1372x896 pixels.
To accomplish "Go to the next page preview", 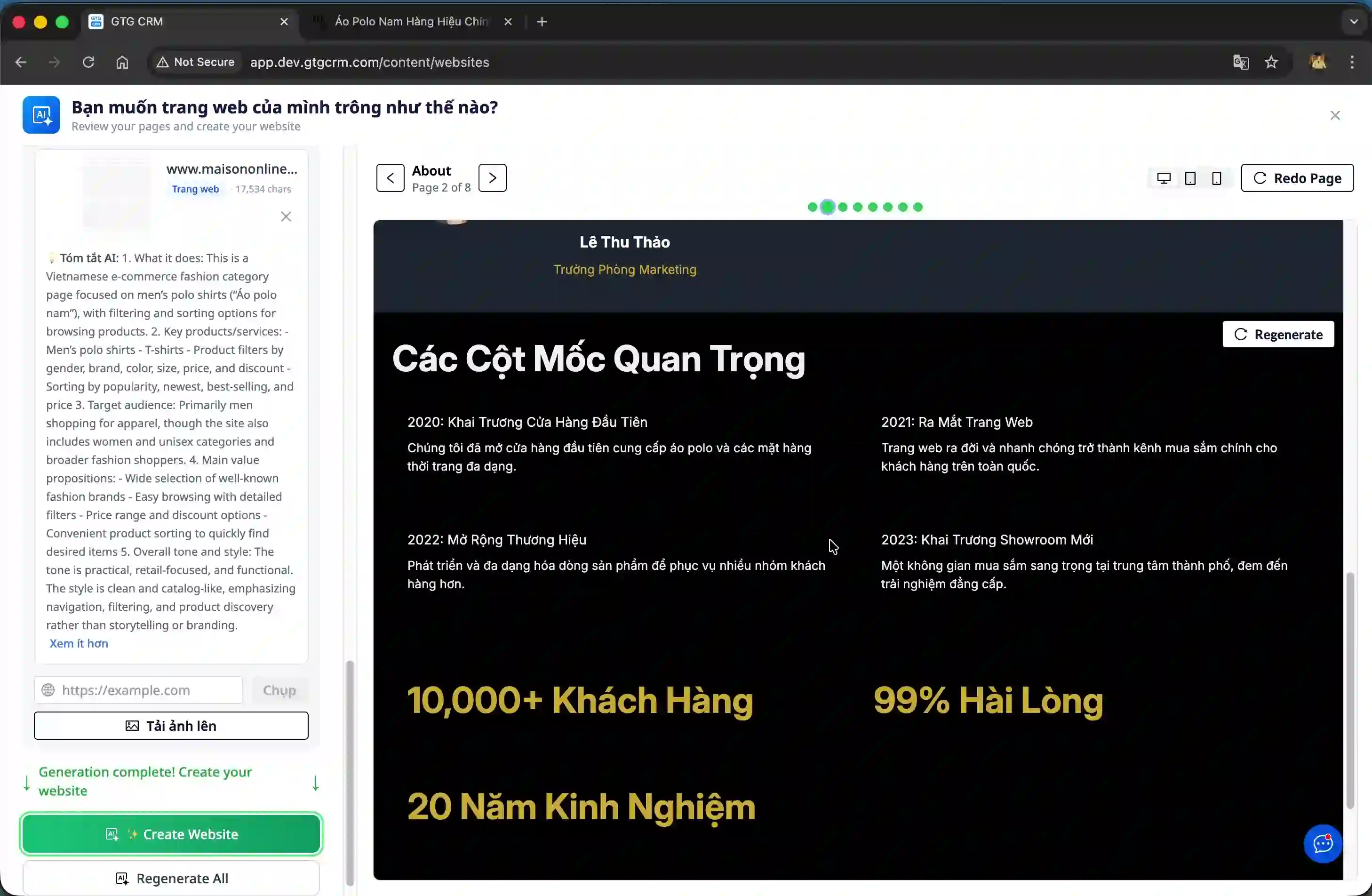I will [x=492, y=177].
